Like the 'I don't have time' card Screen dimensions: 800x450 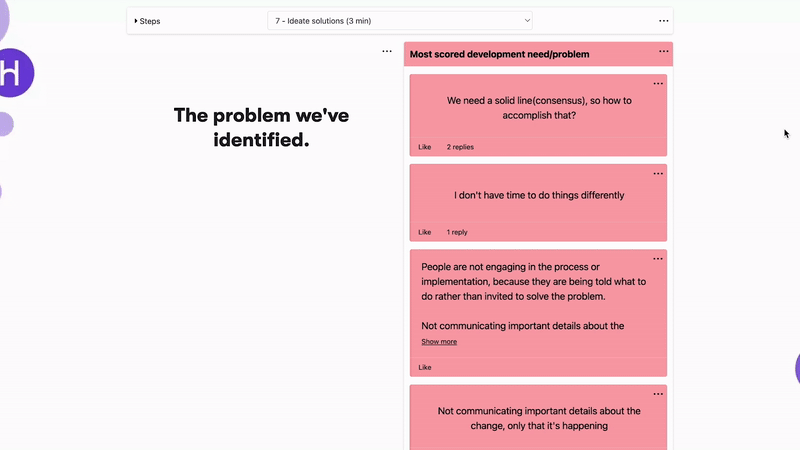point(424,232)
